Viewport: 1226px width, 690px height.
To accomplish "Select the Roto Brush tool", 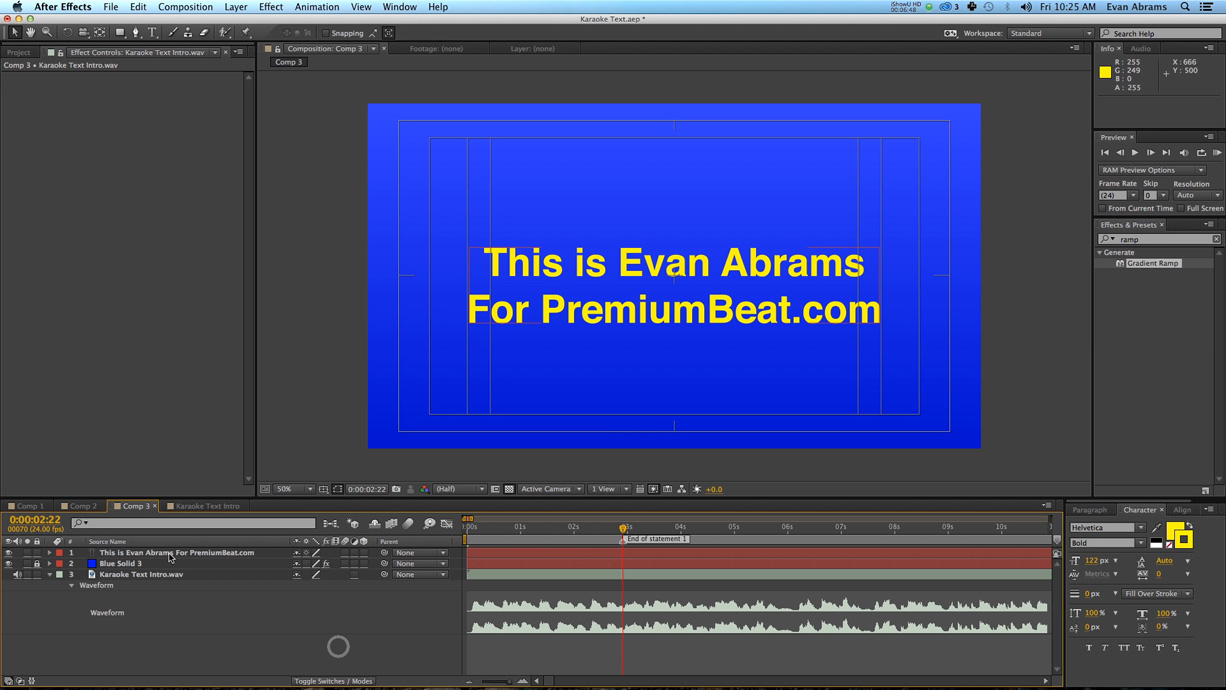I will [x=225, y=32].
